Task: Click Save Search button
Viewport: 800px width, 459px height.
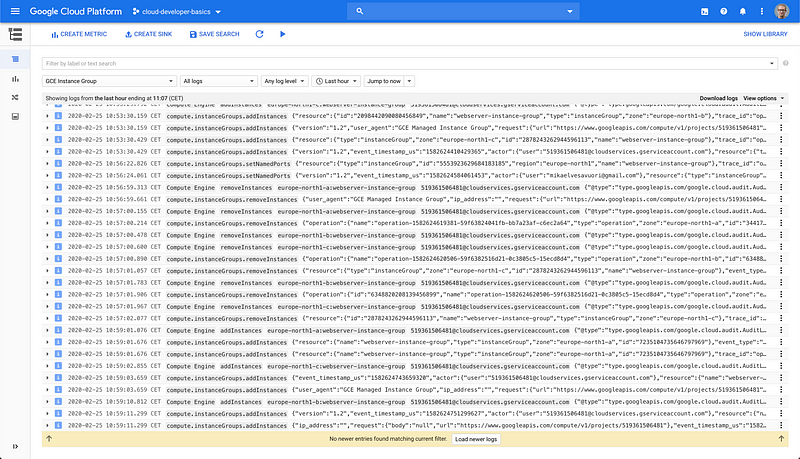Action: pyautogui.click(x=214, y=34)
